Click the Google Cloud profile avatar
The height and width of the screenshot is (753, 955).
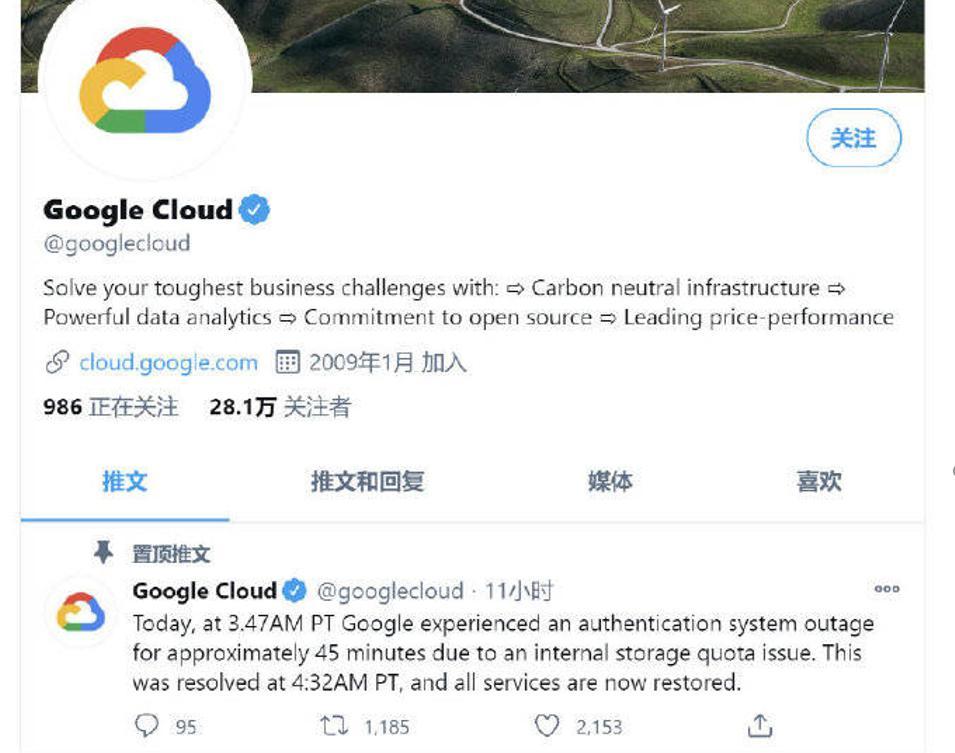click(x=145, y=83)
